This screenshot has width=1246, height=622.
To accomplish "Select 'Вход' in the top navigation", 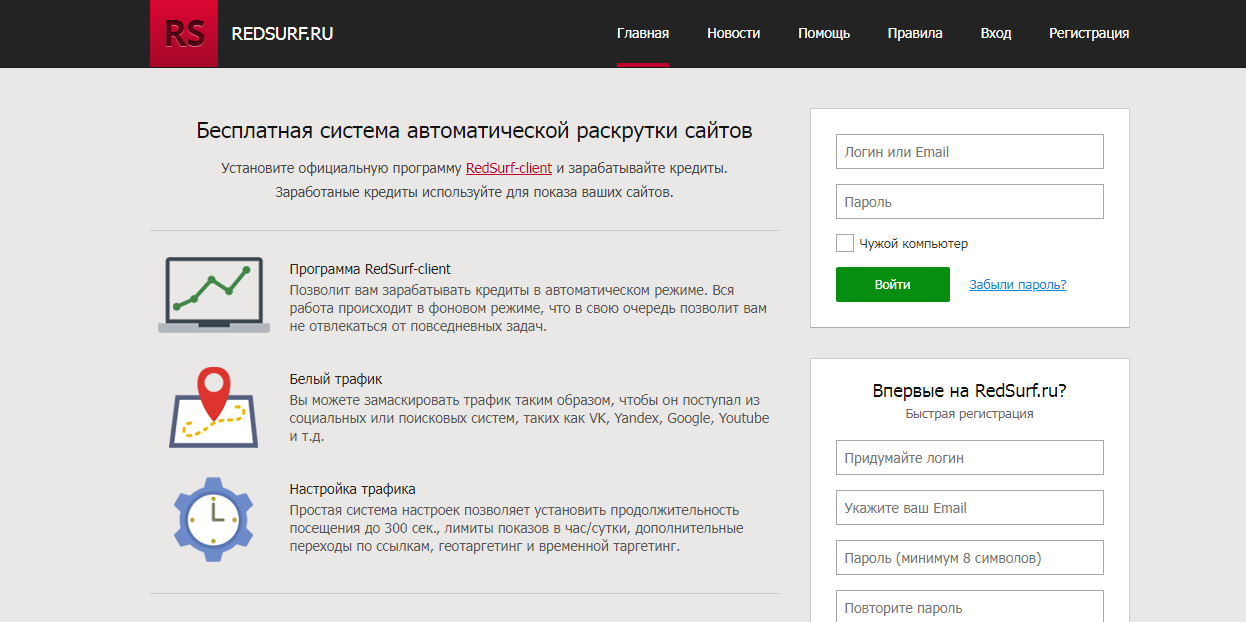I will click(996, 33).
